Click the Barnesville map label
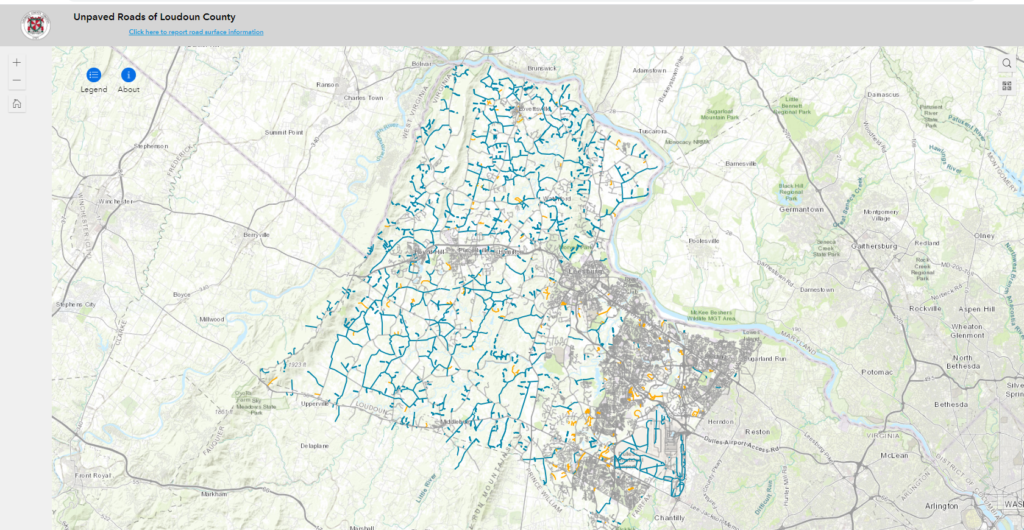Screen dimensions: 1024x530 click(741, 164)
